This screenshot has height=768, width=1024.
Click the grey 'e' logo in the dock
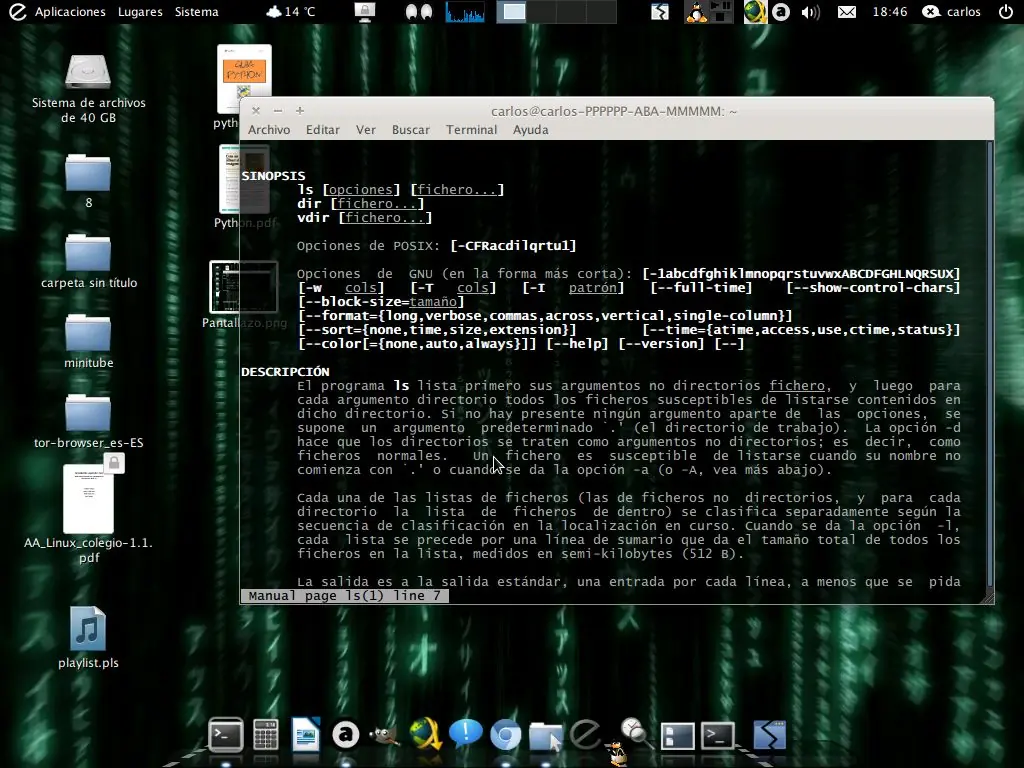586,734
